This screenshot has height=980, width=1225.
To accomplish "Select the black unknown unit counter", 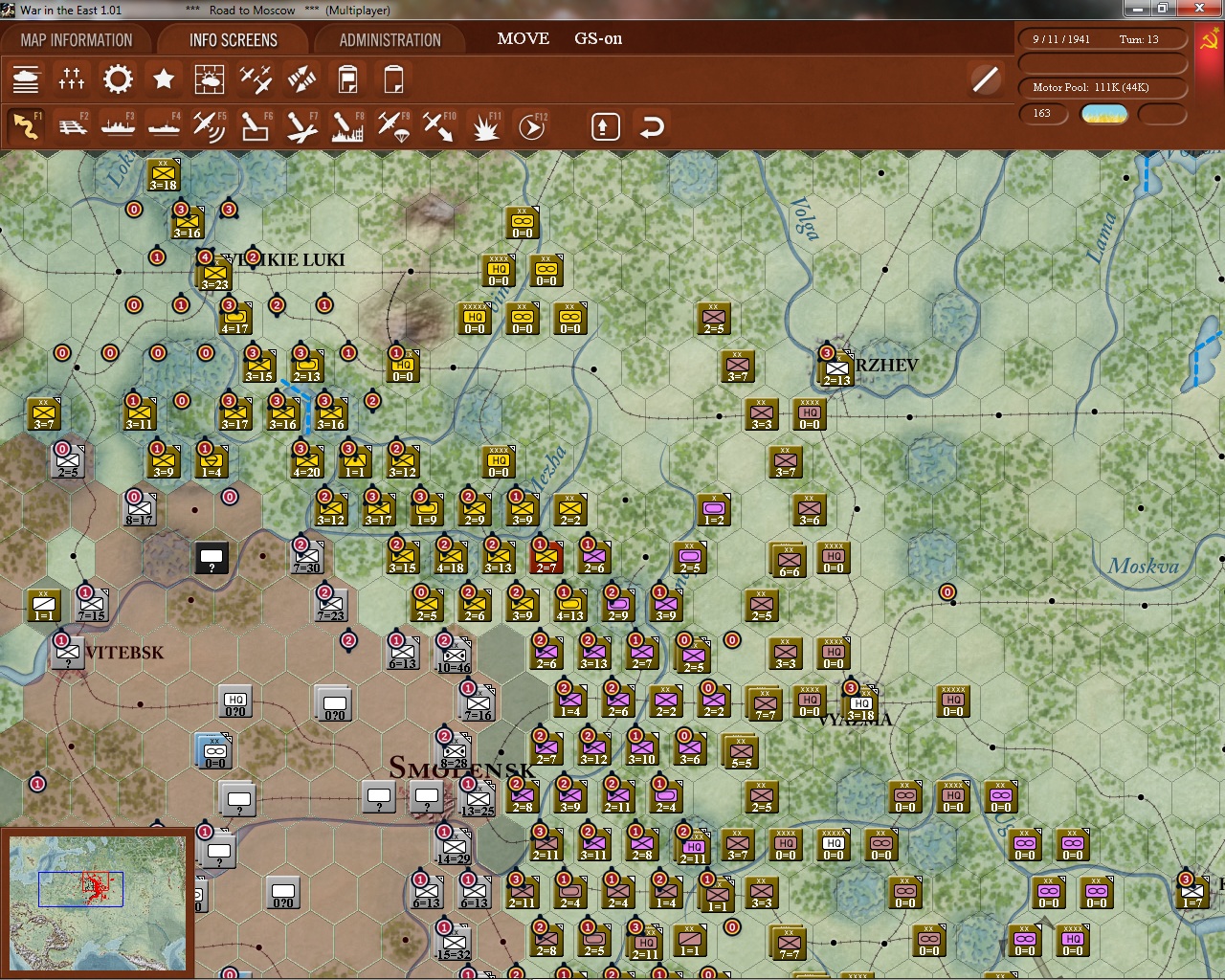I will click(x=212, y=557).
